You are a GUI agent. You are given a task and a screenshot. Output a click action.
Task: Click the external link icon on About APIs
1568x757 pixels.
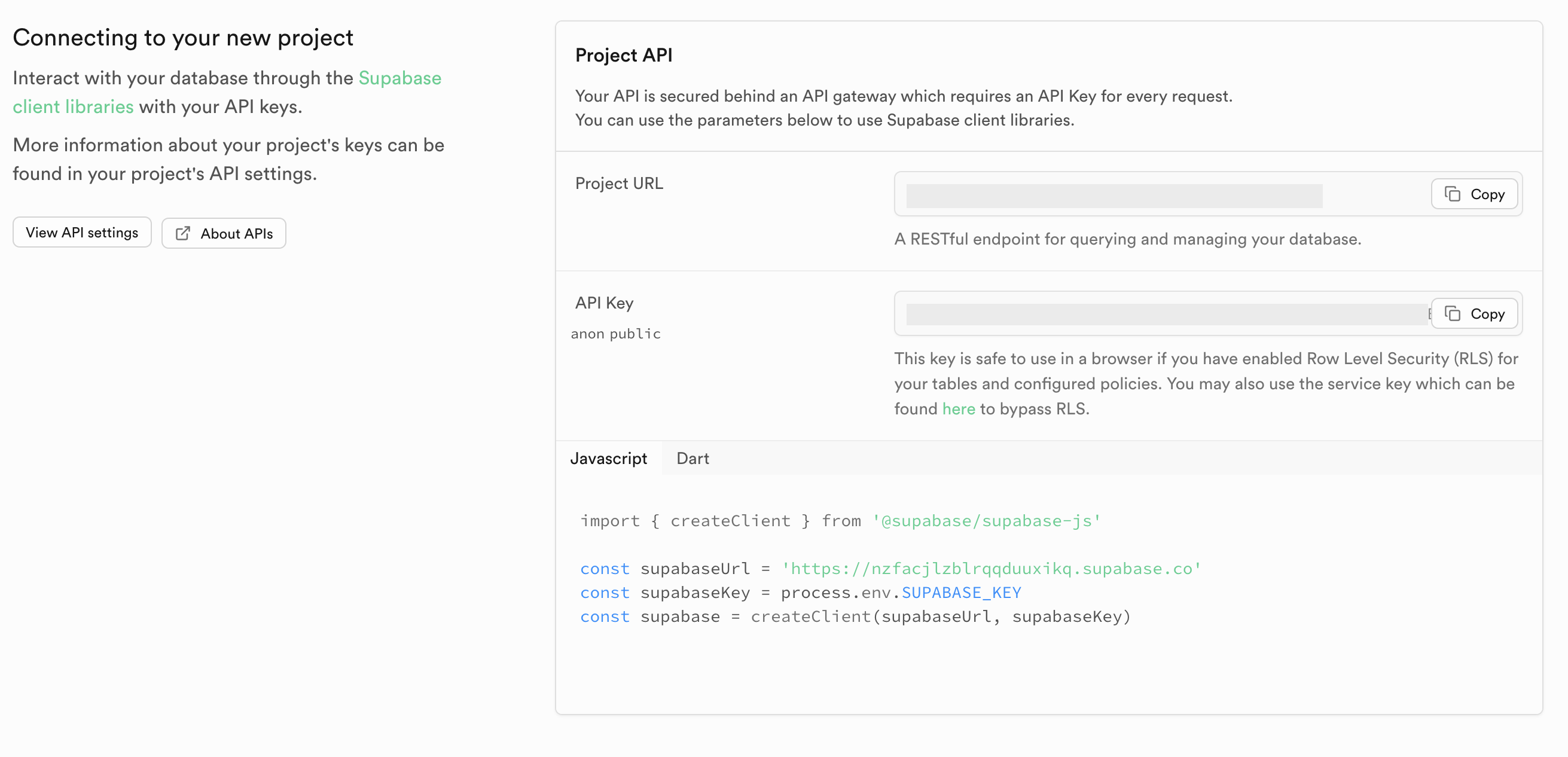(182, 234)
